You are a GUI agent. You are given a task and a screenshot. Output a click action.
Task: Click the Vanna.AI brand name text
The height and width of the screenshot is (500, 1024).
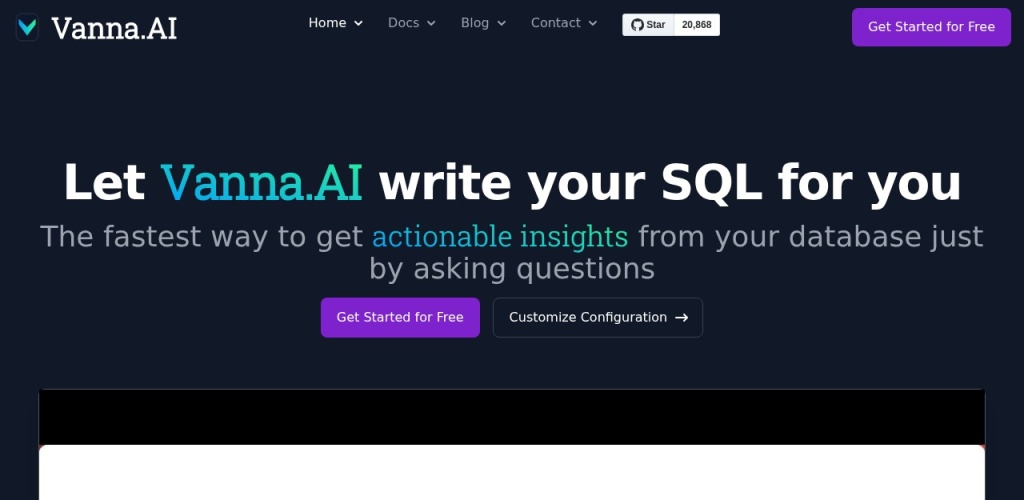pos(114,28)
